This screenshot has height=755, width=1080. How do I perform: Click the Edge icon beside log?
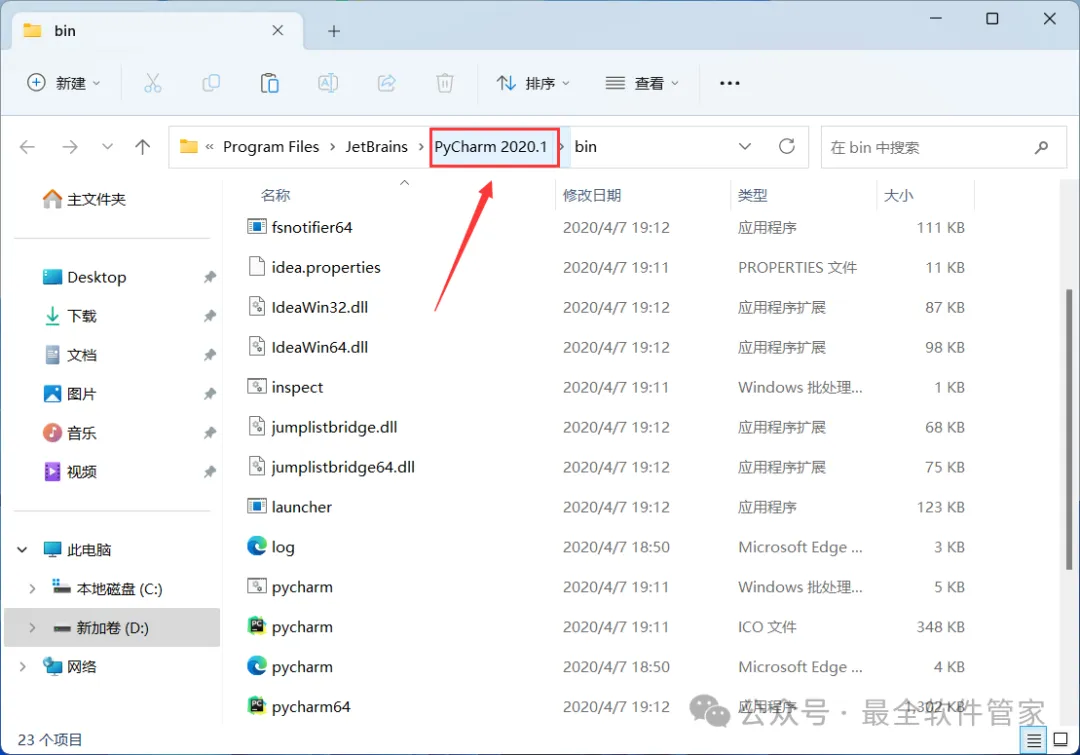point(257,546)
